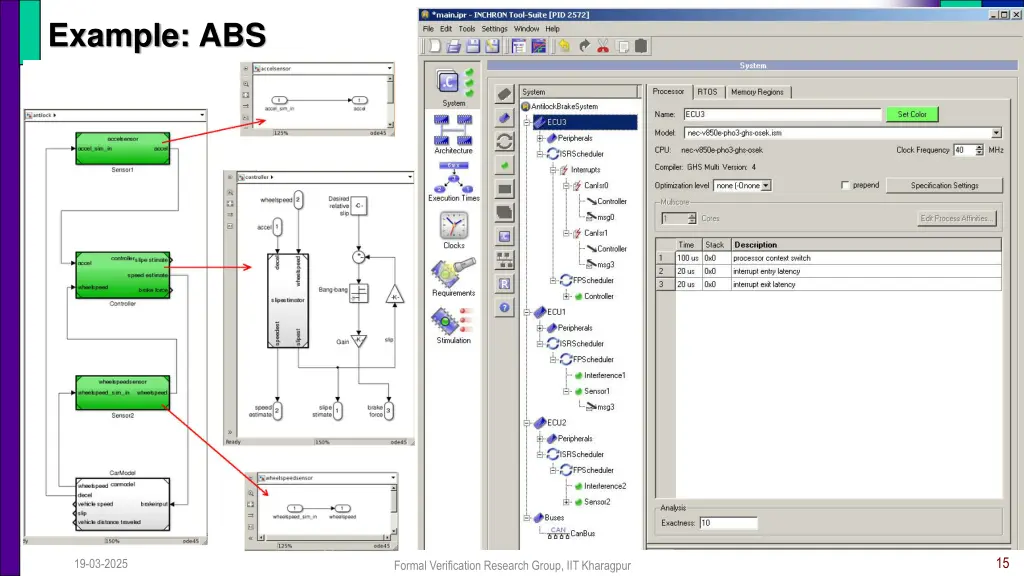
Task: Click the scheduler cycle arrows icon
Action: [x=504, y=142]
